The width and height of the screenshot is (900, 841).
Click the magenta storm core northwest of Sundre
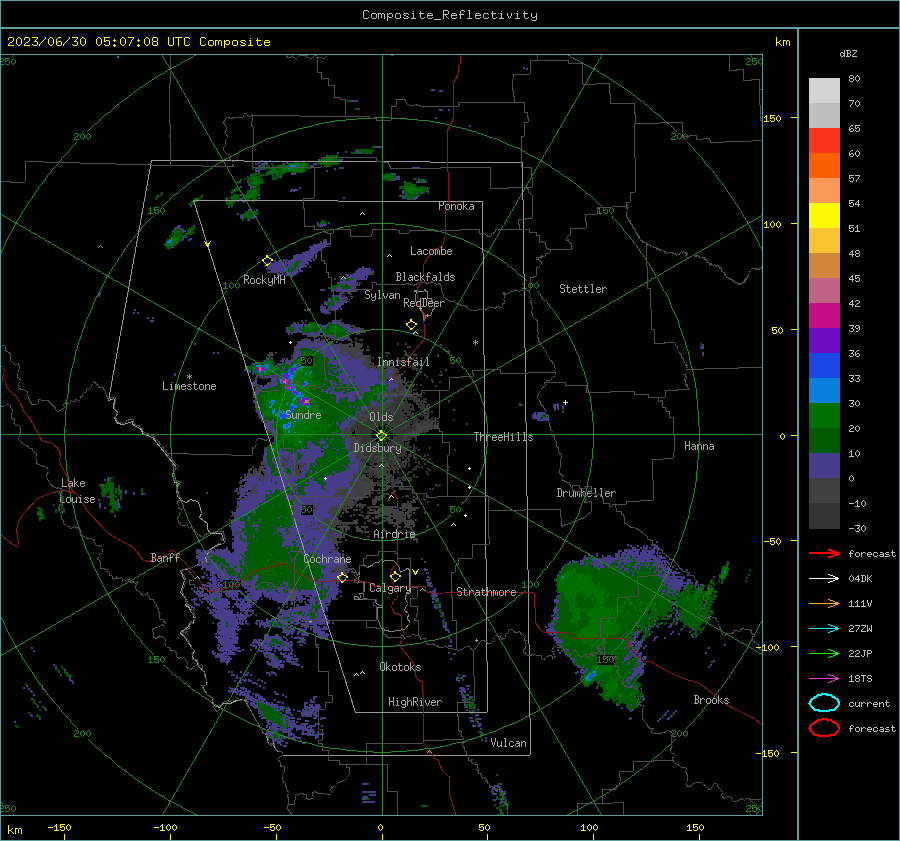pos(285,380)
